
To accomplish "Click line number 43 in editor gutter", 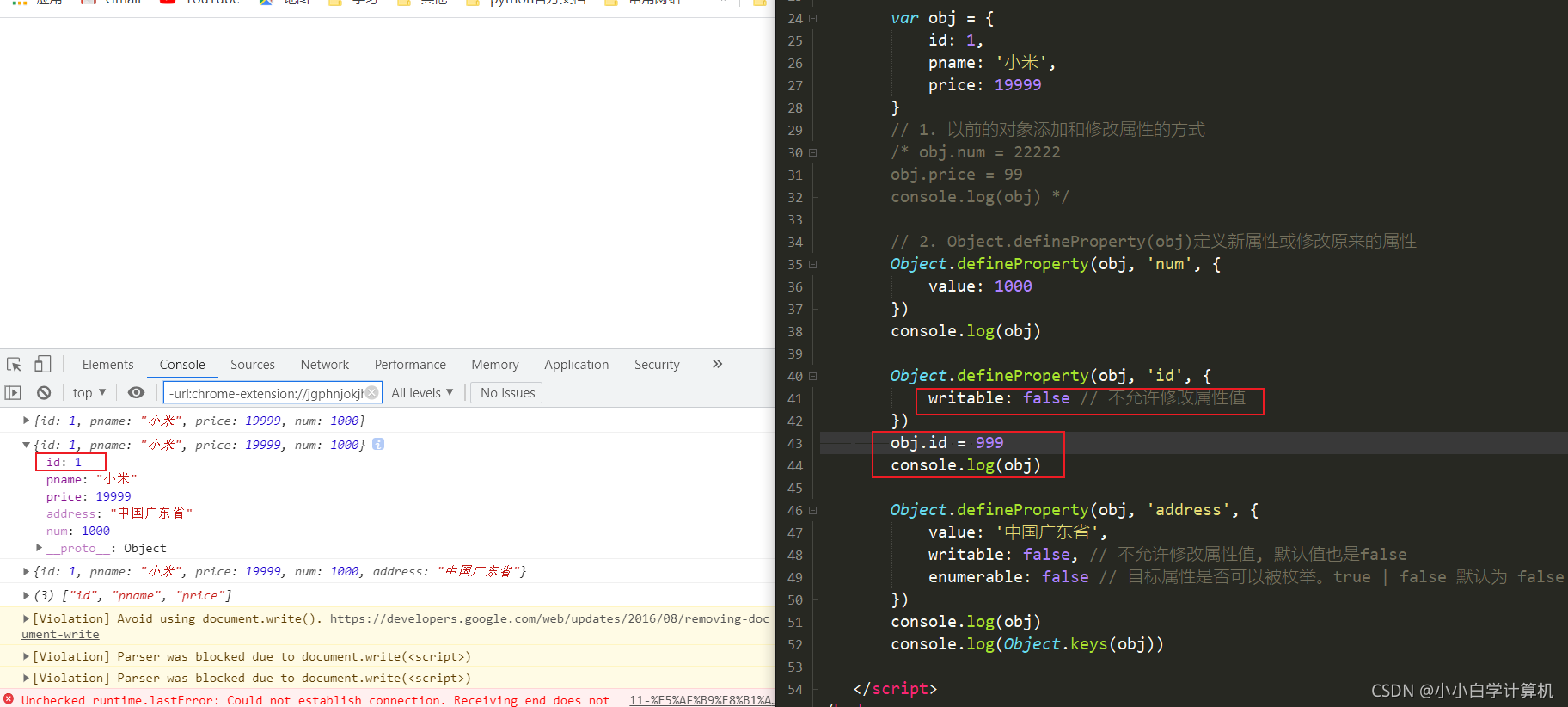I will (795, 443).
